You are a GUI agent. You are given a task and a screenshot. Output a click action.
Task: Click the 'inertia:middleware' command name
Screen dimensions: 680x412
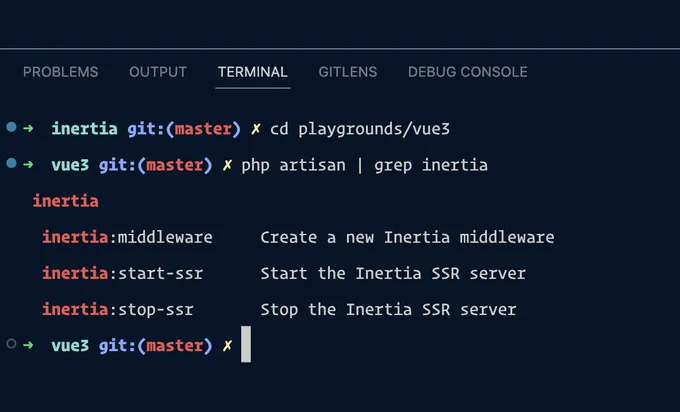tap(128, 237)
